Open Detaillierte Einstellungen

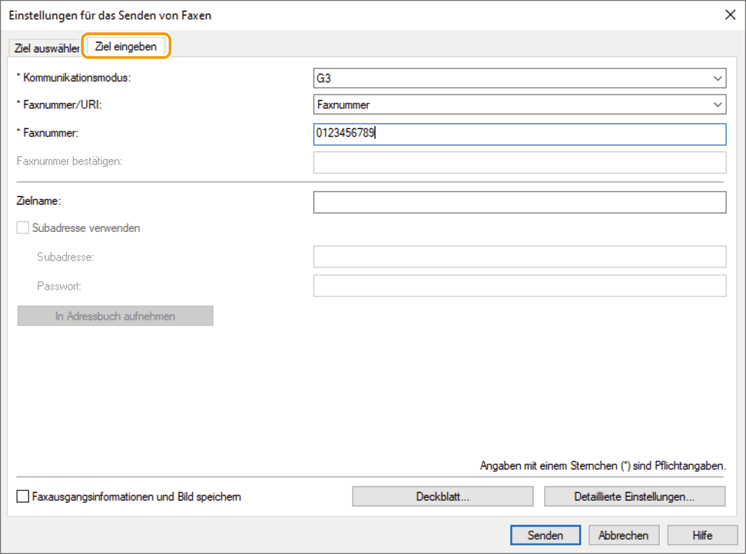tap(634, 496)
